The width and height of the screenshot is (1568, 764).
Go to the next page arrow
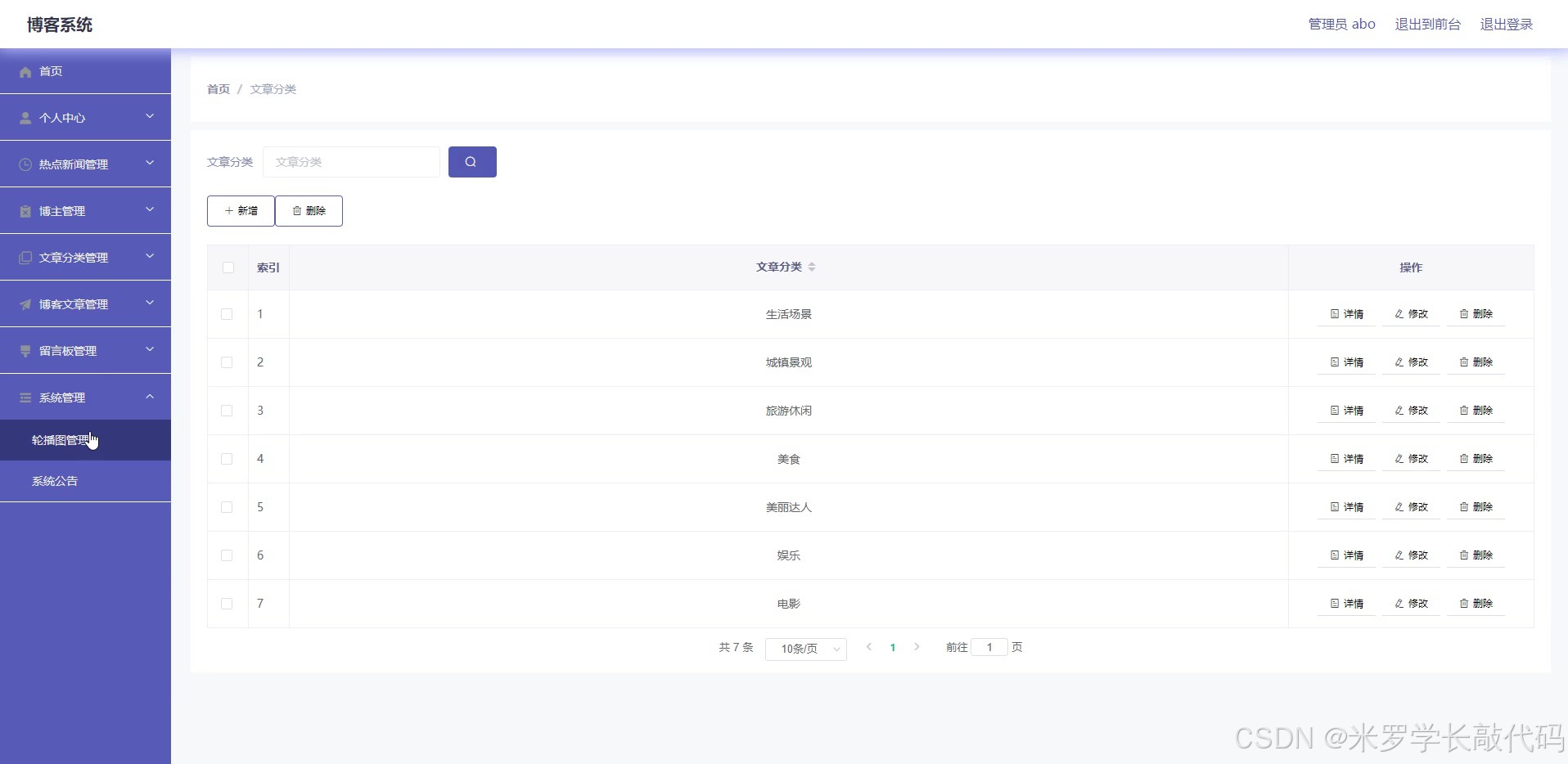click(x=917, y=647)
